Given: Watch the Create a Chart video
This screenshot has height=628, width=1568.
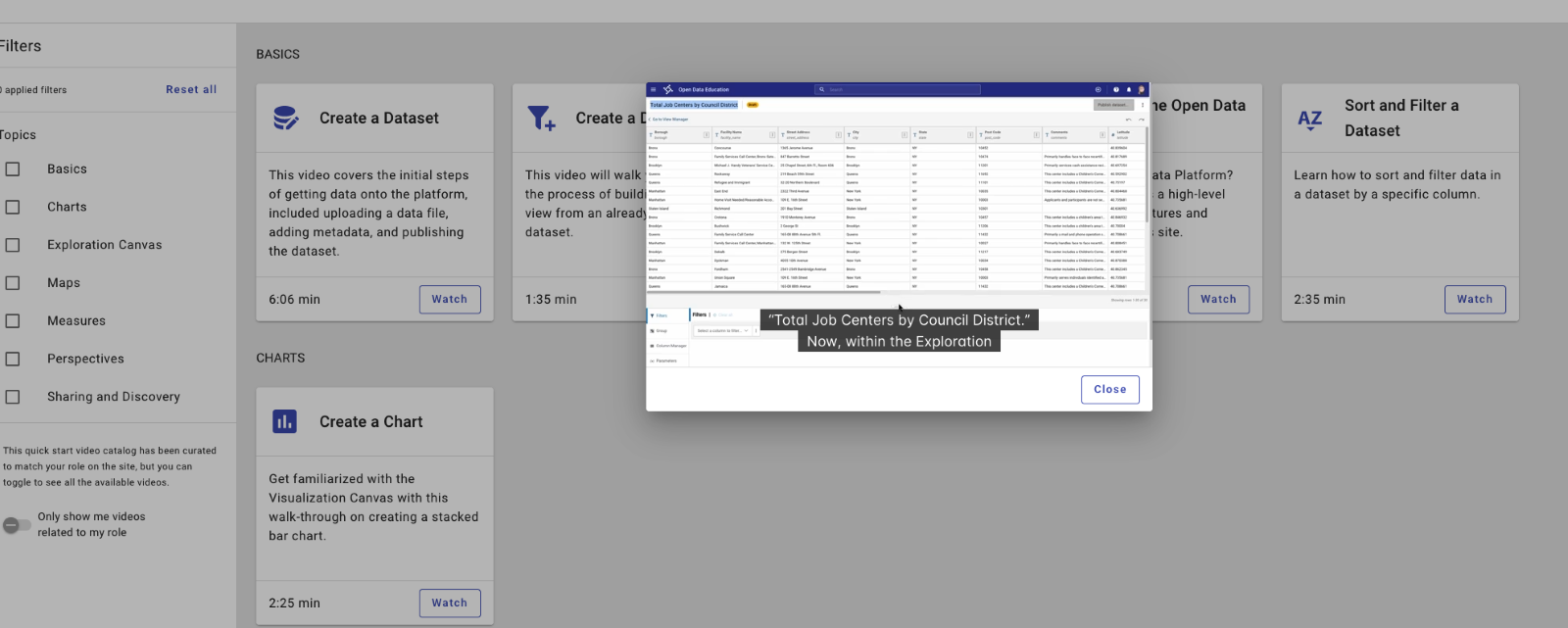Looking at the screenshot, I should [450, 604].
